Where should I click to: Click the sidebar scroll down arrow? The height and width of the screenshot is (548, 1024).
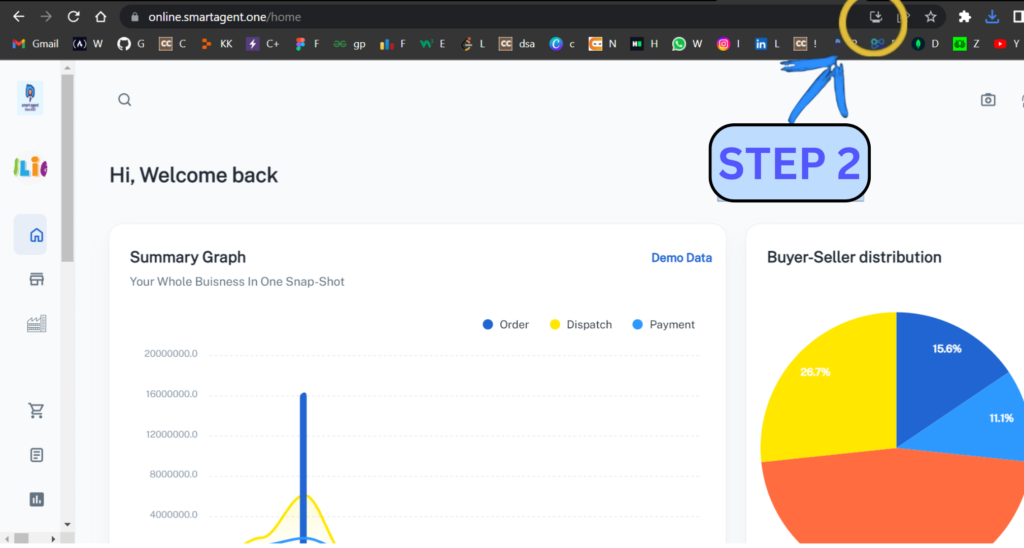67,524
